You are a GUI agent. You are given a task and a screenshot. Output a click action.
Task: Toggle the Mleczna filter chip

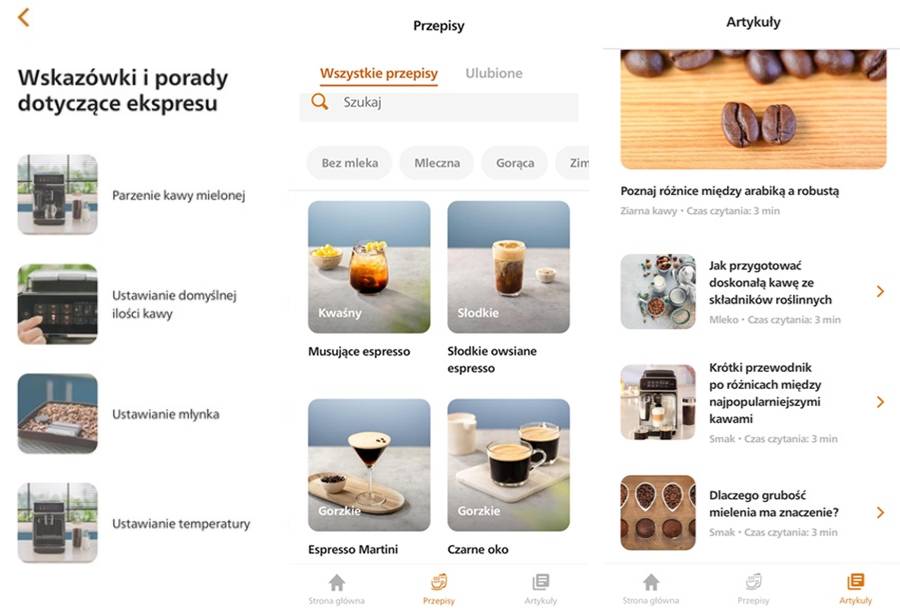pyautogui.click(x=437, y=163)
